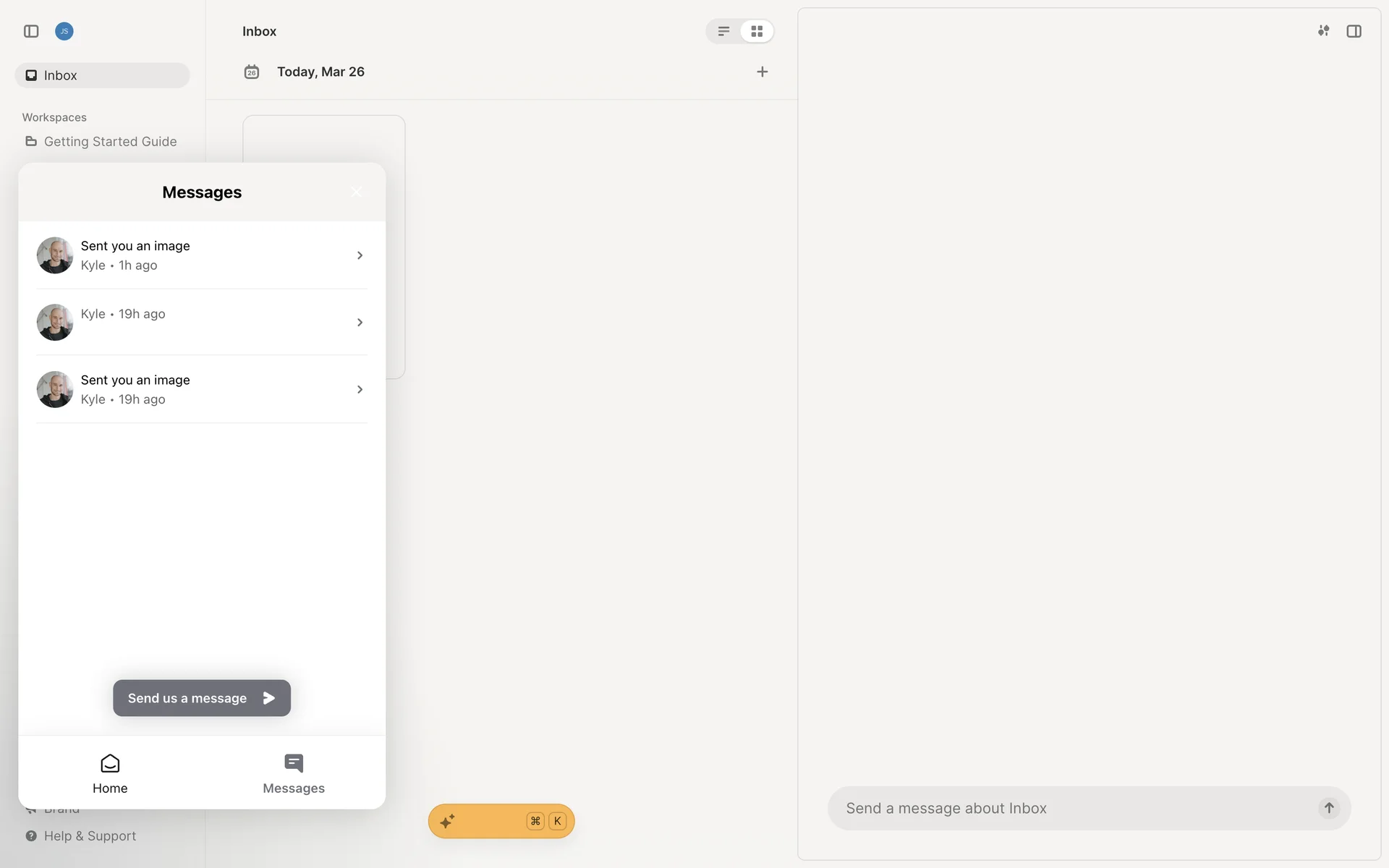Image resolution: width=1389 pixels, height=868 pixels.
Task: Click the JS user avatar
Action: (x=64, y=31)
